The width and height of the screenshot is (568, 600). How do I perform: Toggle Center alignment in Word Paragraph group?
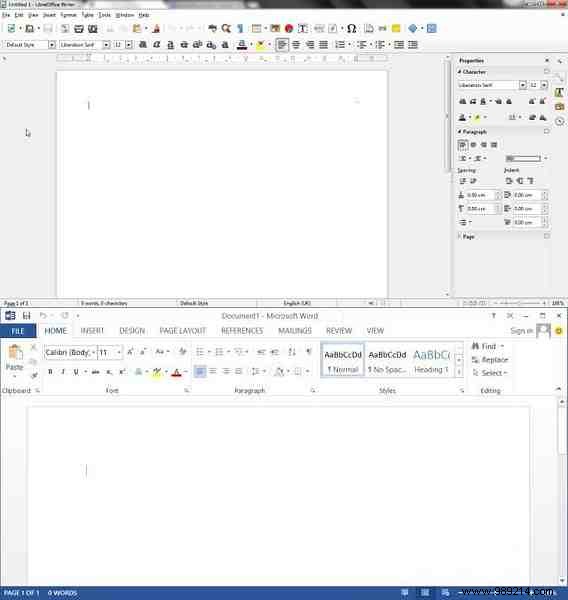(213, 371)
